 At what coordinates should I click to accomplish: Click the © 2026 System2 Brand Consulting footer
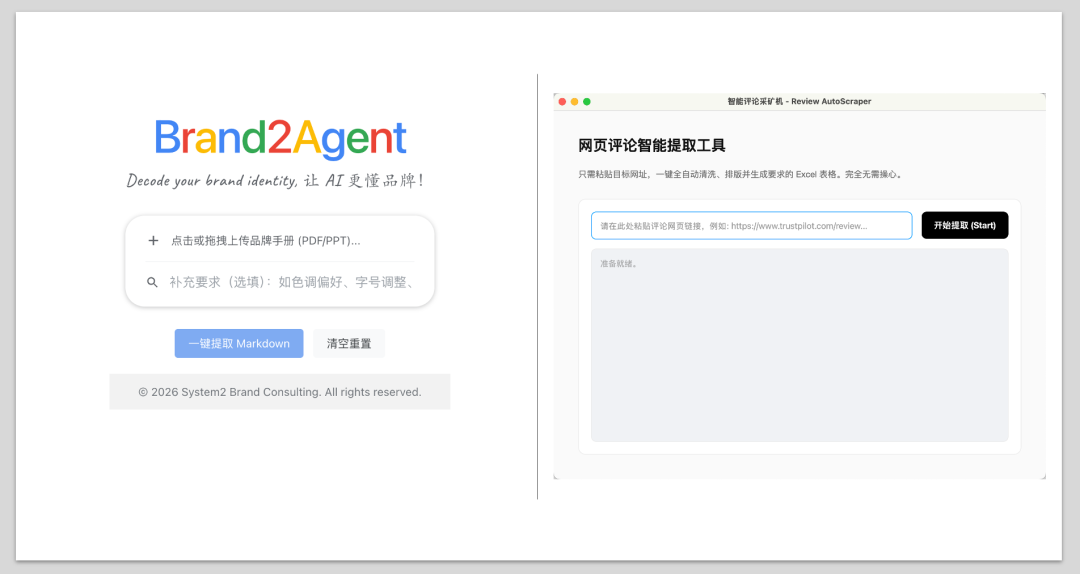click(280, 392)
